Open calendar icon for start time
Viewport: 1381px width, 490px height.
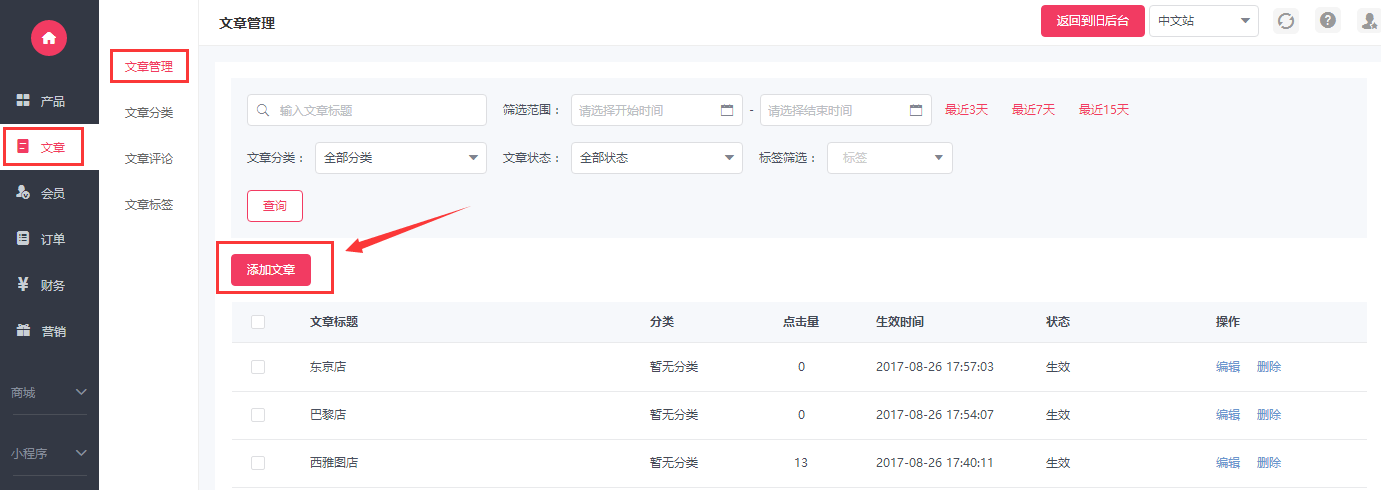(727, 110)
